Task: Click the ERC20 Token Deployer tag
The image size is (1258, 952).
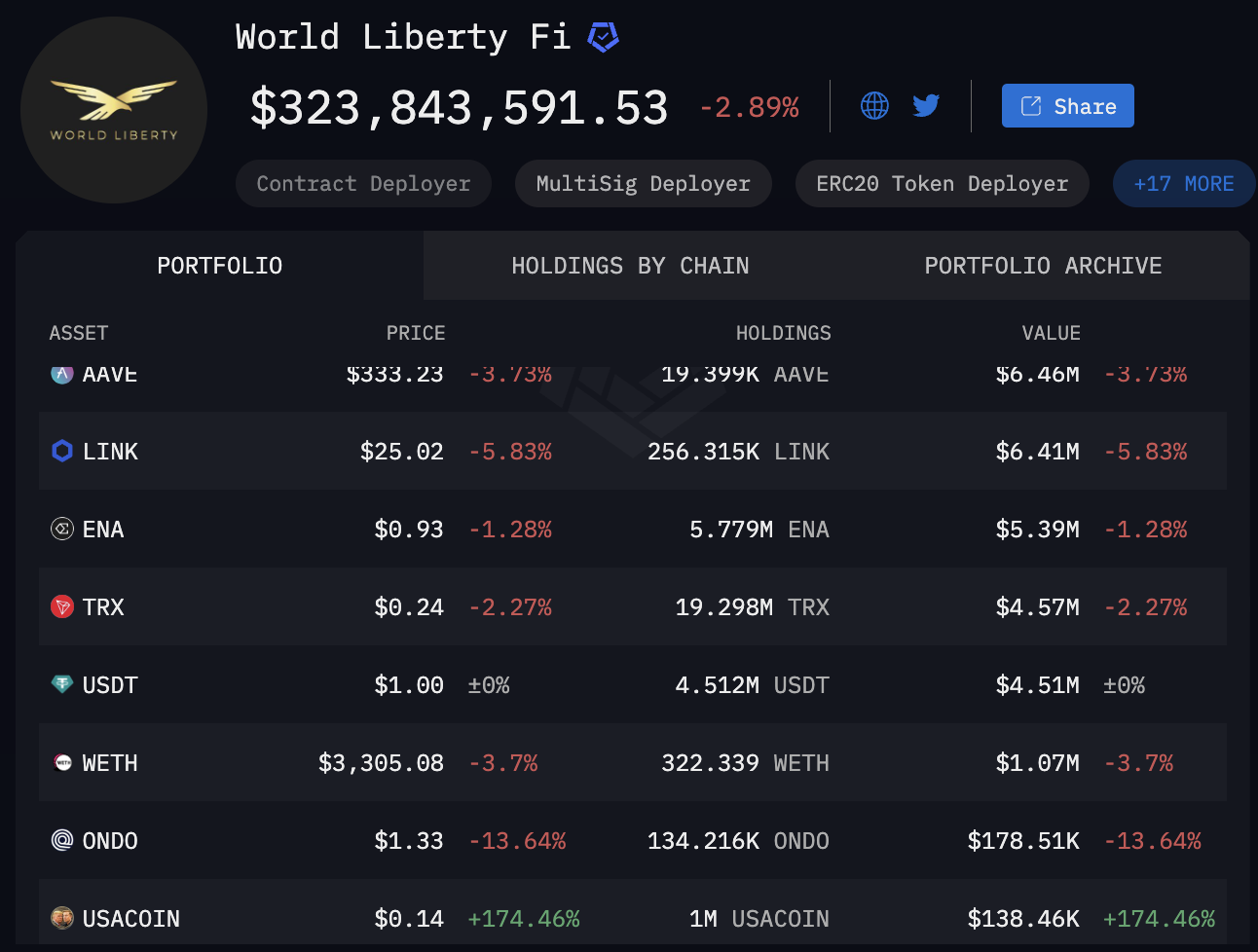Action: point(943,184)
